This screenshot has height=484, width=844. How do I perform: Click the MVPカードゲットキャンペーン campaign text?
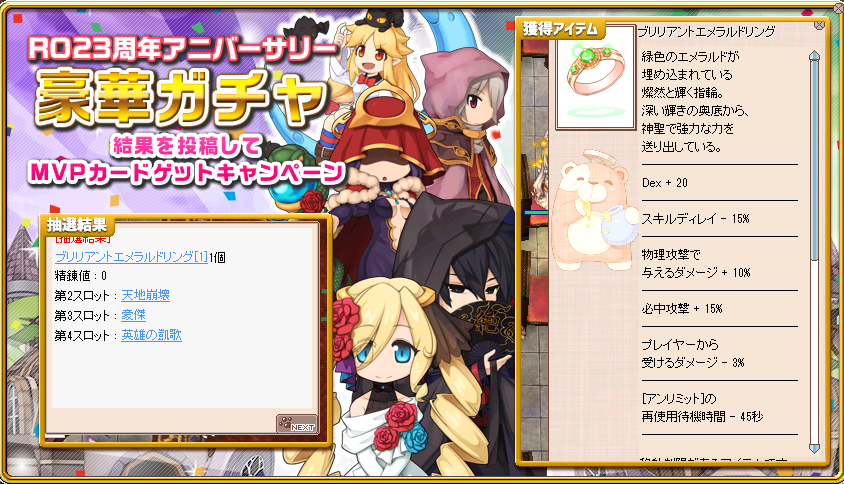pos(186,172)
